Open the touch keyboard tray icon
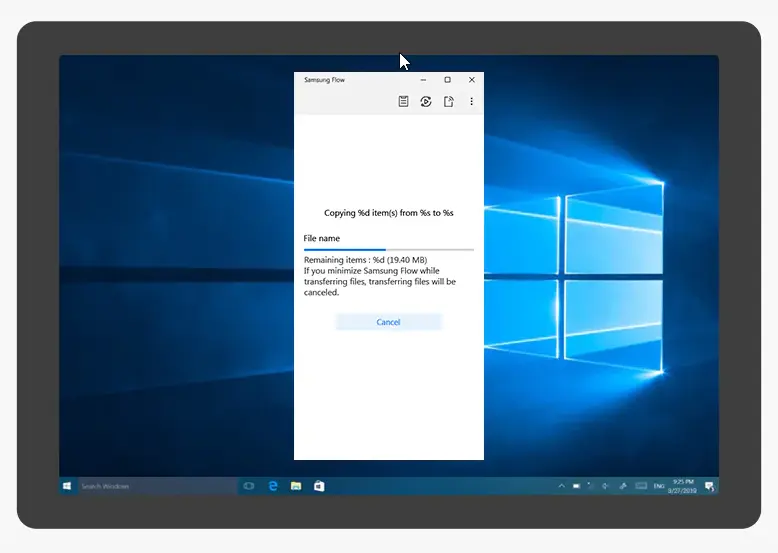Viewport: 778px width, 553px height. (641, 486)
